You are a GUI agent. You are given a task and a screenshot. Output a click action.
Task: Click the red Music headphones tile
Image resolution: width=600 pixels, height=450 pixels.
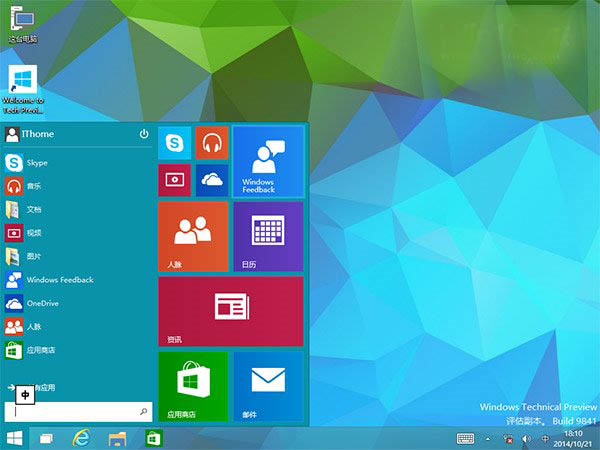(211, 143)
